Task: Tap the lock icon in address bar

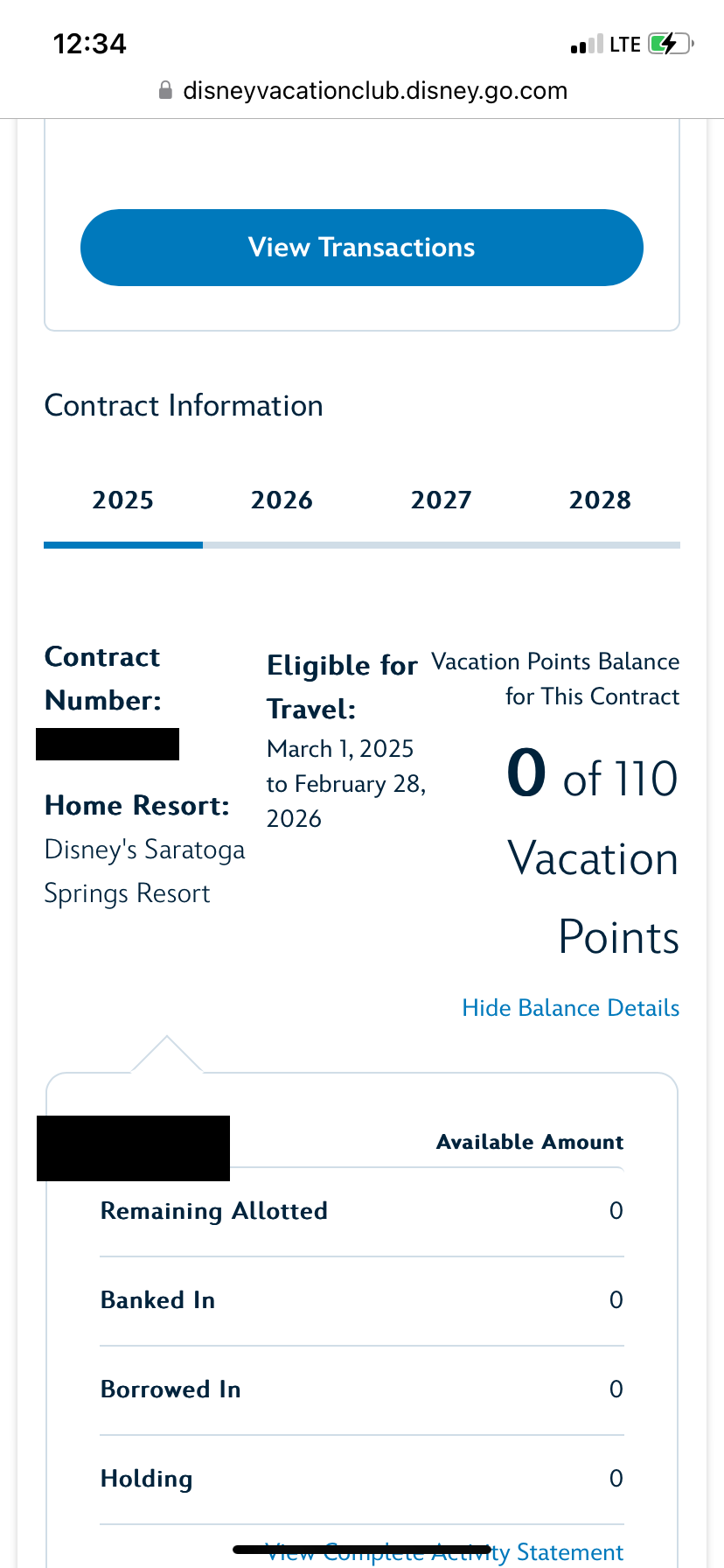Action: coord(164,91)
